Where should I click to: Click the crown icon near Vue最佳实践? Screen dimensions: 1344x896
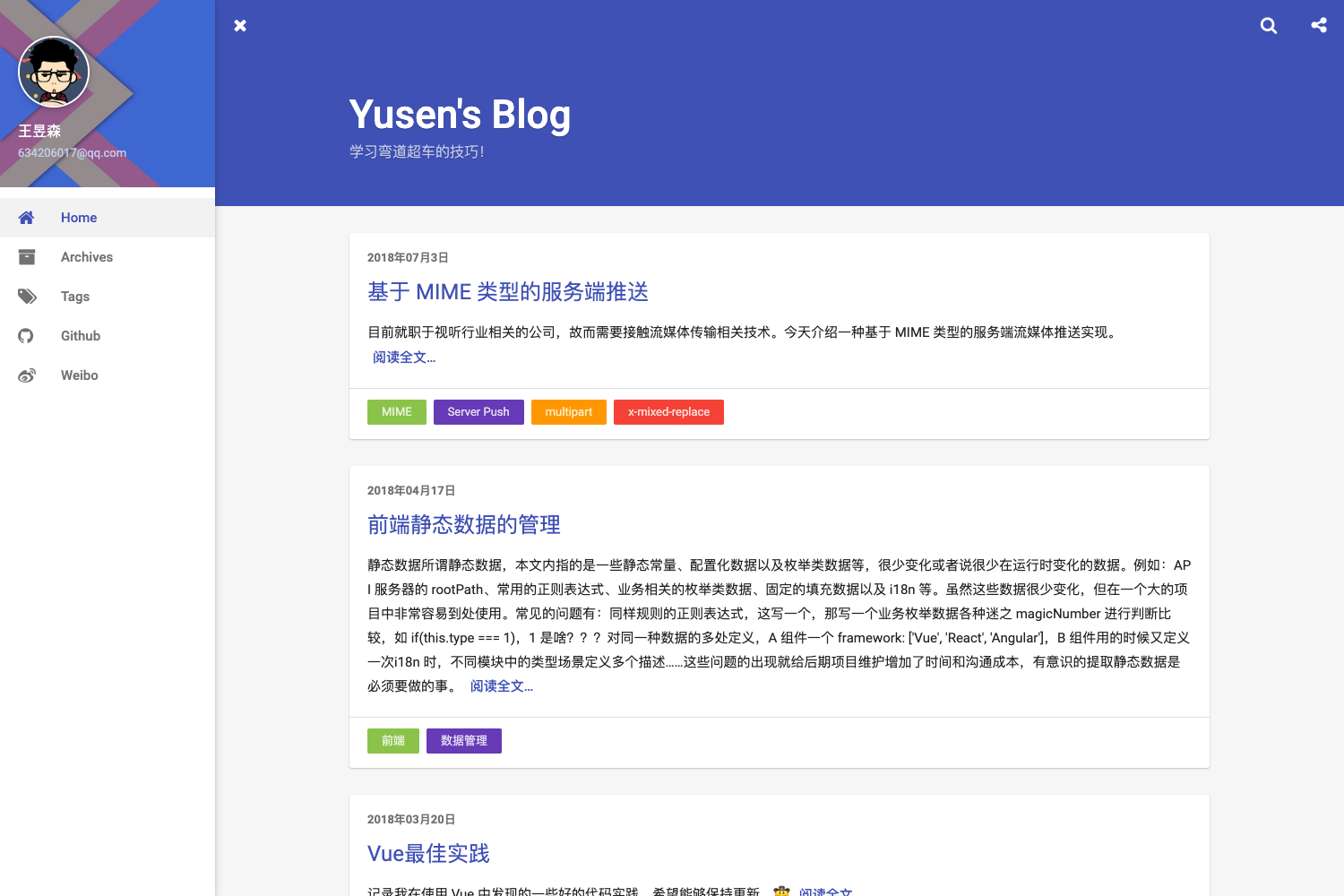click(x=781, y=891)
